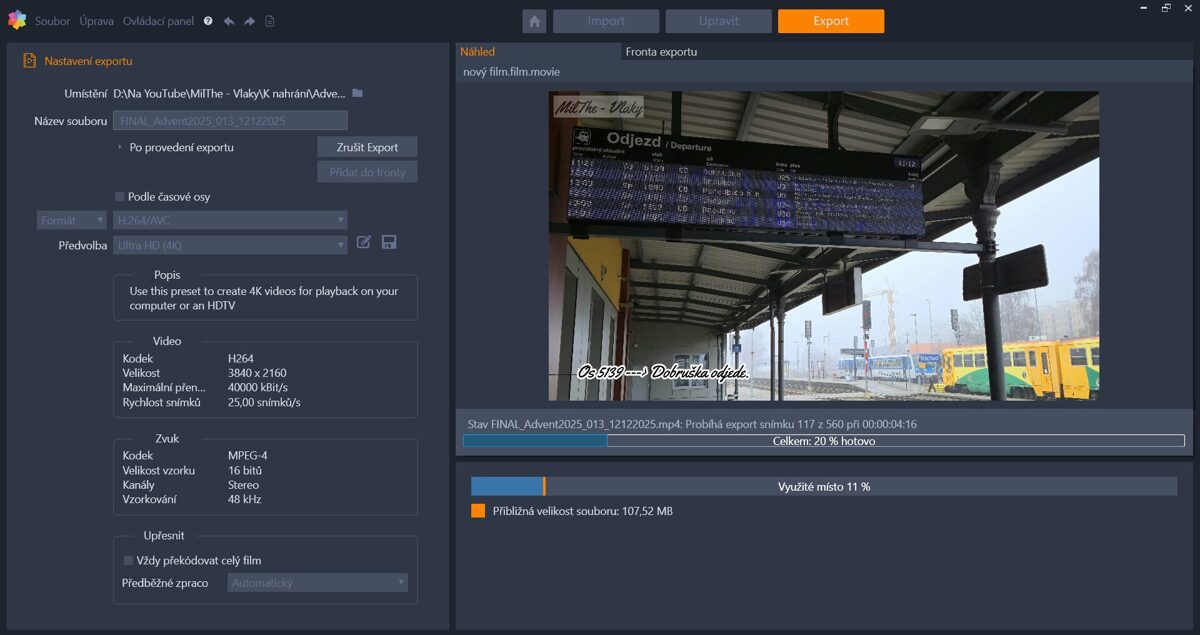Click the redo arrow icon
Screen dimensions: 1200x635
(x=249, y=21)
